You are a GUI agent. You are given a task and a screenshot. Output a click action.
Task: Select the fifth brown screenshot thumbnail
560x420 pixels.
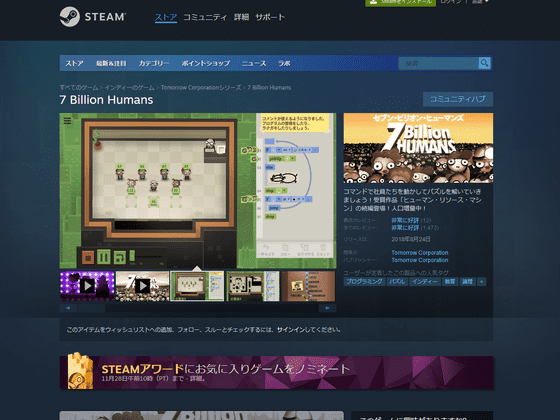pyautogui.click(x=308, y=286)
